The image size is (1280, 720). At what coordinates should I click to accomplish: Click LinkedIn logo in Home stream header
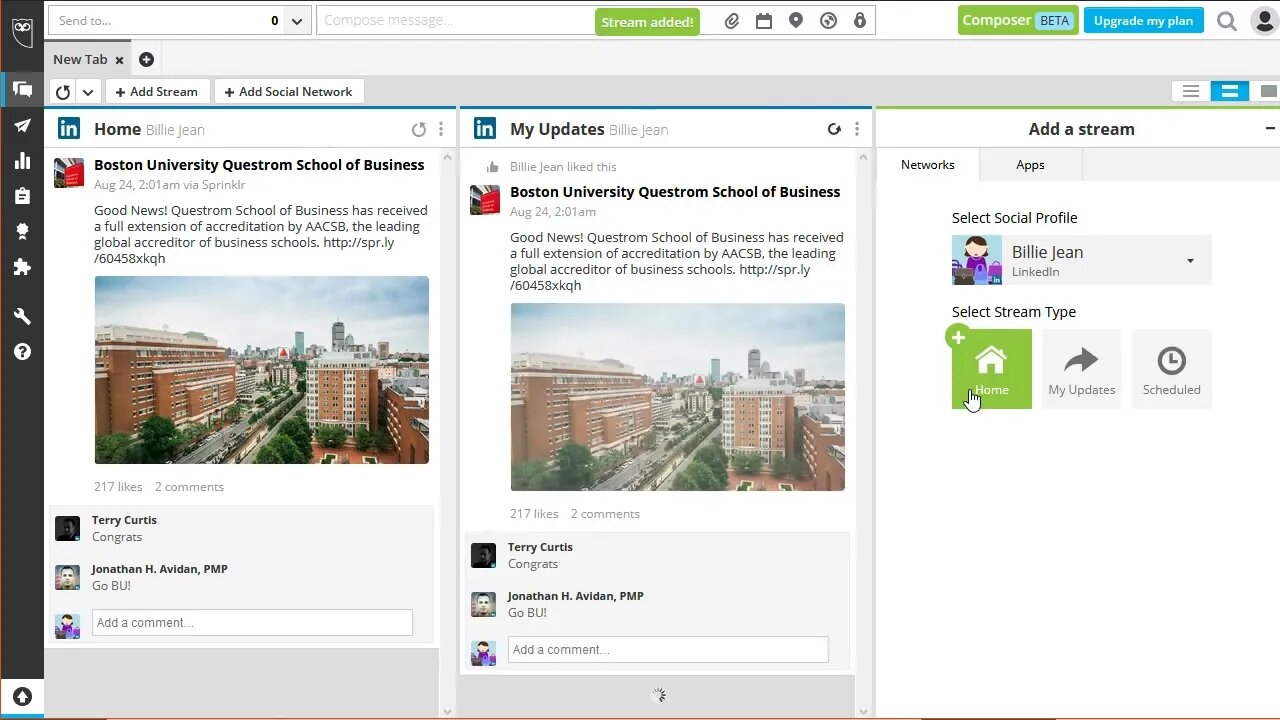(69, 128)
